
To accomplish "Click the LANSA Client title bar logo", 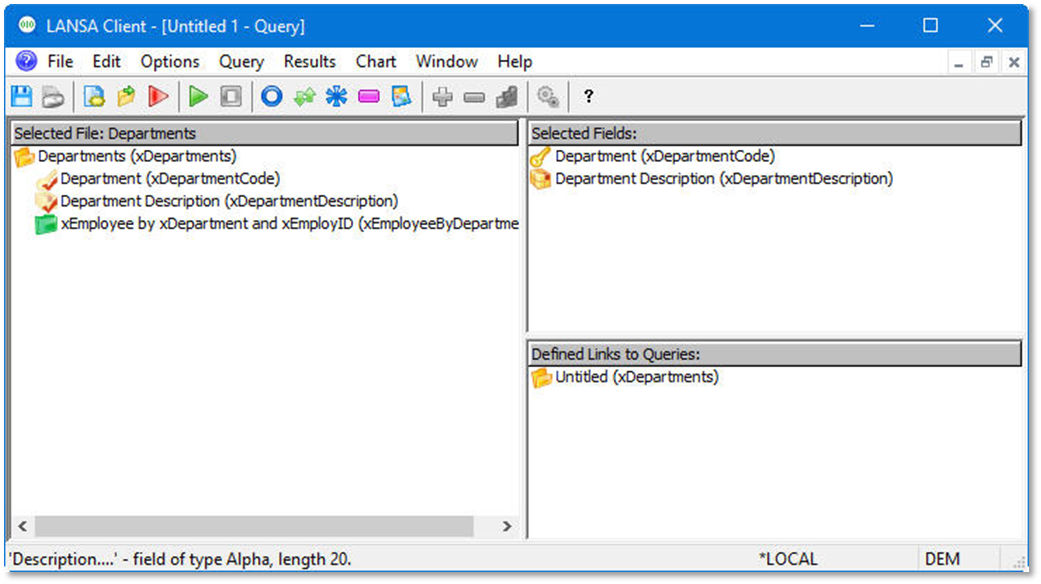I will (x=27, y=26).
